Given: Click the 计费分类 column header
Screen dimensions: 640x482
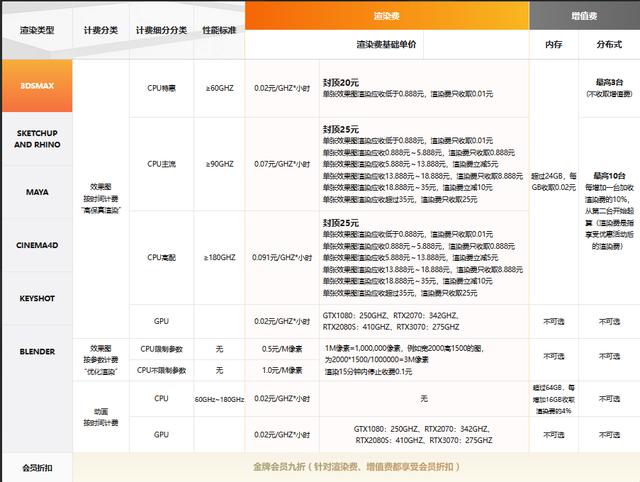Looking at the screenshot, I should coord(101,30).
